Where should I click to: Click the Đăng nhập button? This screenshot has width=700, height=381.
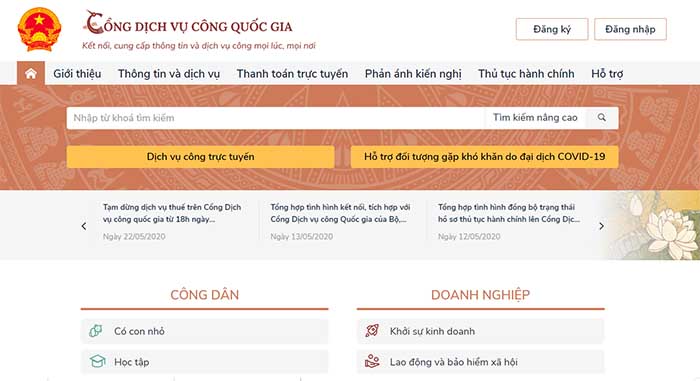click(x=630, y=29)
